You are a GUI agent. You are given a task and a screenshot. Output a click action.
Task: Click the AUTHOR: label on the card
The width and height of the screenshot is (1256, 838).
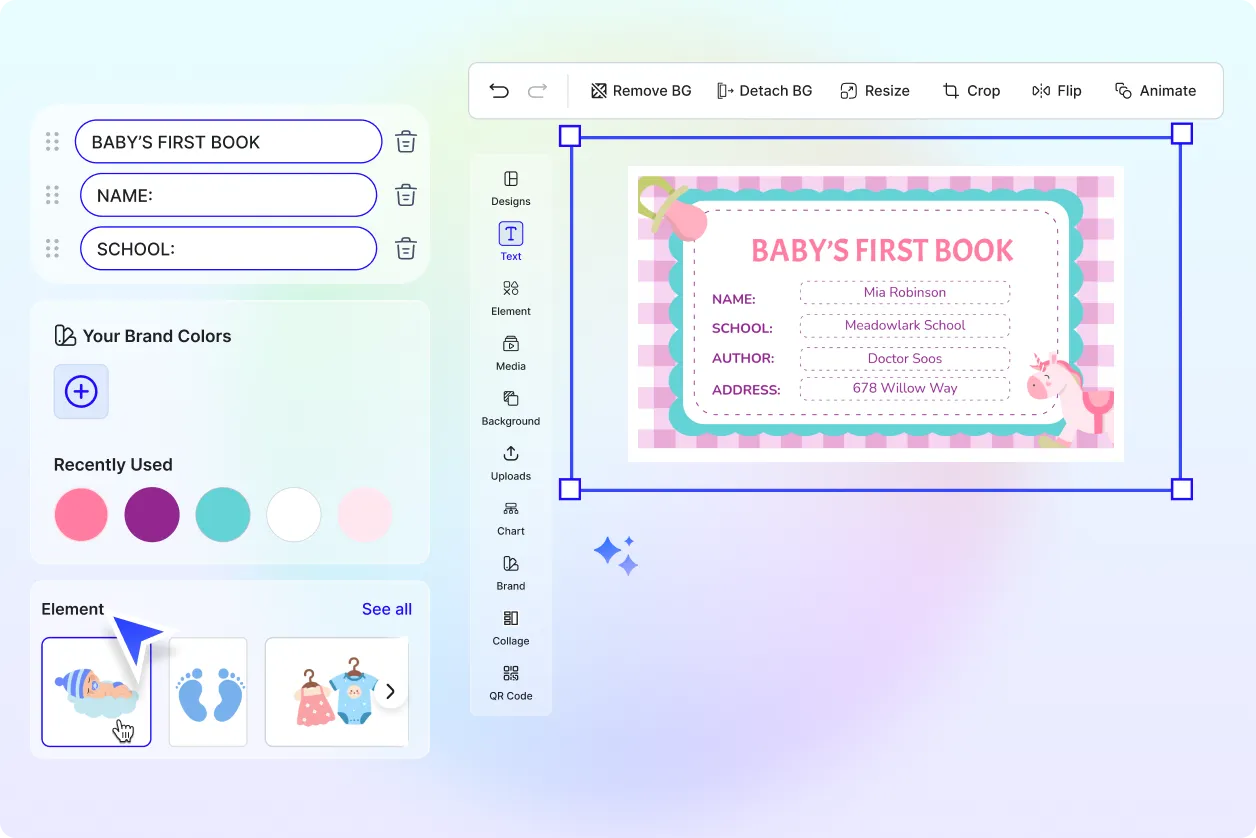743,358
